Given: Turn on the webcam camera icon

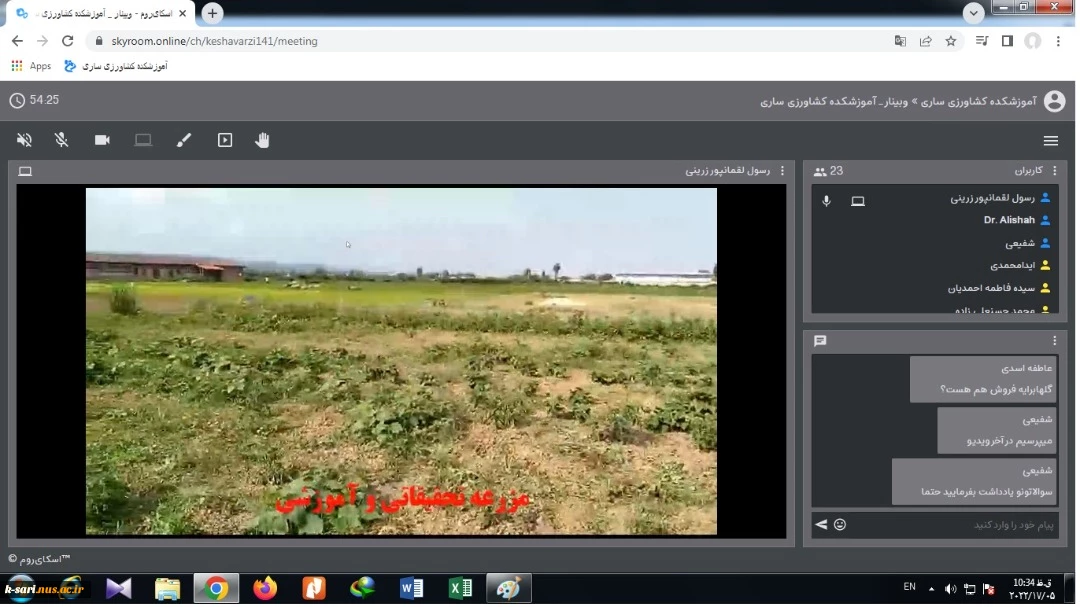Looking at the screenshot, I should point(102,141).
